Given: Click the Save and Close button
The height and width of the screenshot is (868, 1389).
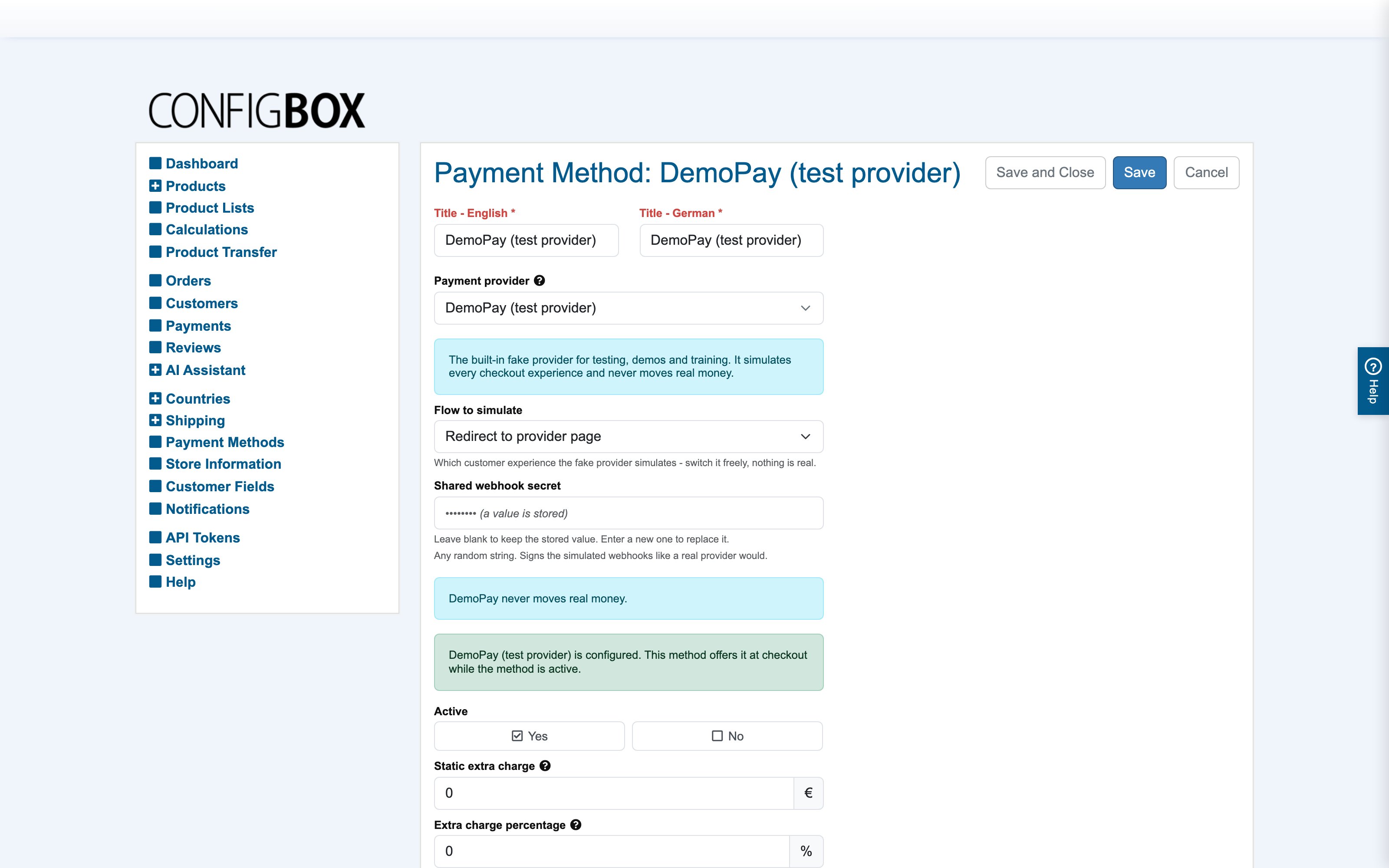Looking at the screenshot, I should (x=1045, y=173).
